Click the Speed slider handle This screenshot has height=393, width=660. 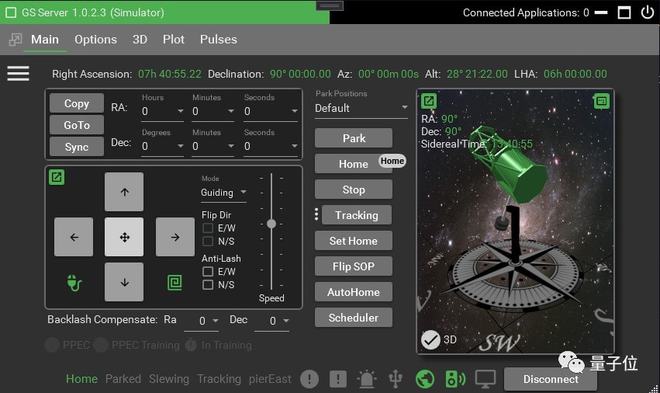pos(271,224)
